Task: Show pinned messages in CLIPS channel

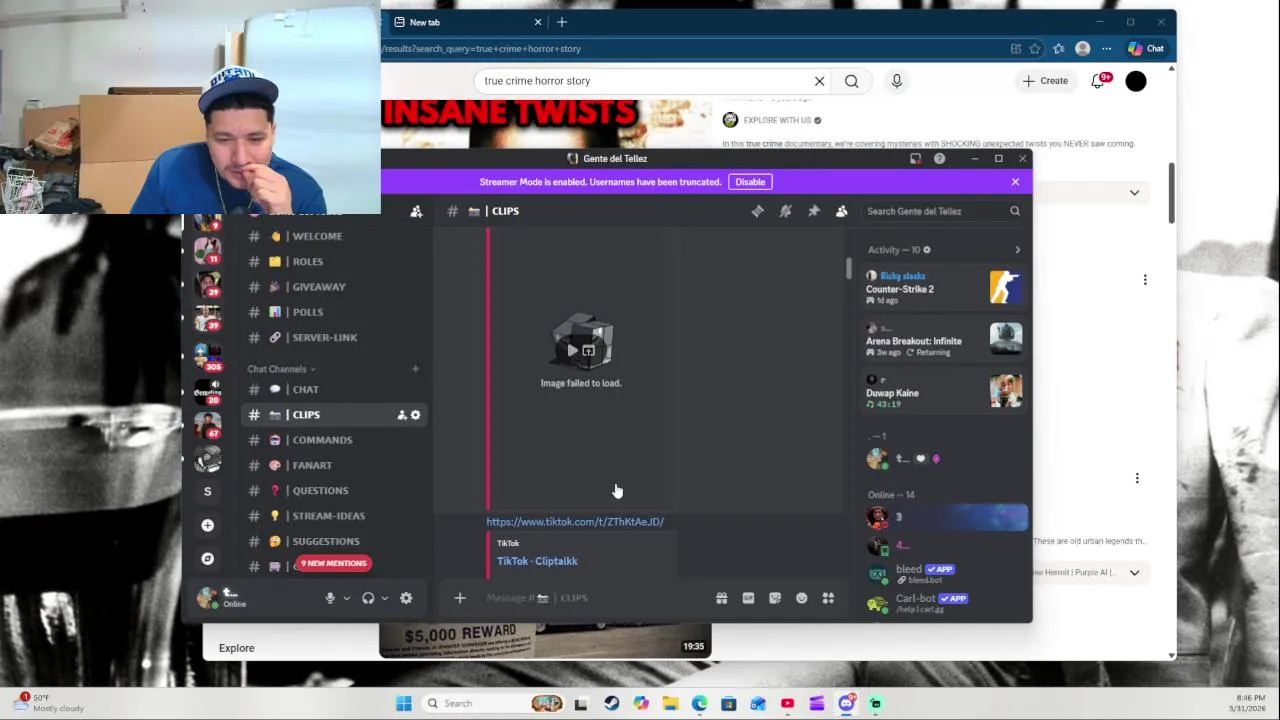Action: click(x=814, y=211)
